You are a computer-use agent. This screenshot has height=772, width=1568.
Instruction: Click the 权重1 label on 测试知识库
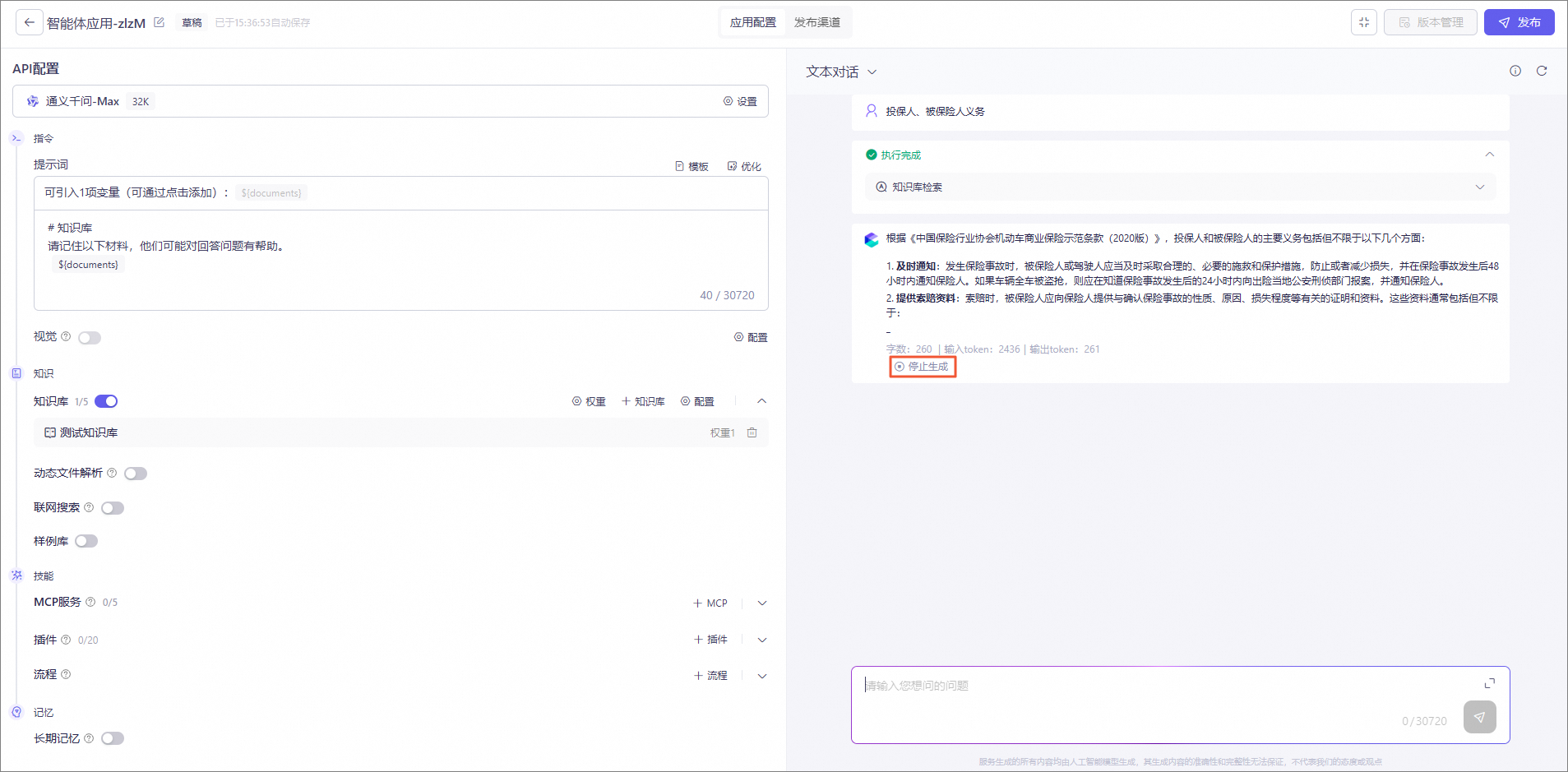723,432
